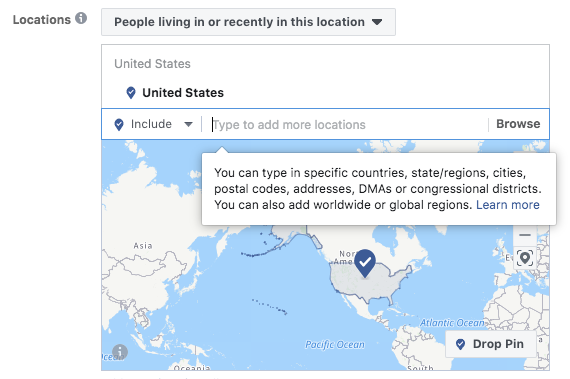570x379 pixels.
Task: Expand the Include dropdown arrow
Action: tap(188, 124)
